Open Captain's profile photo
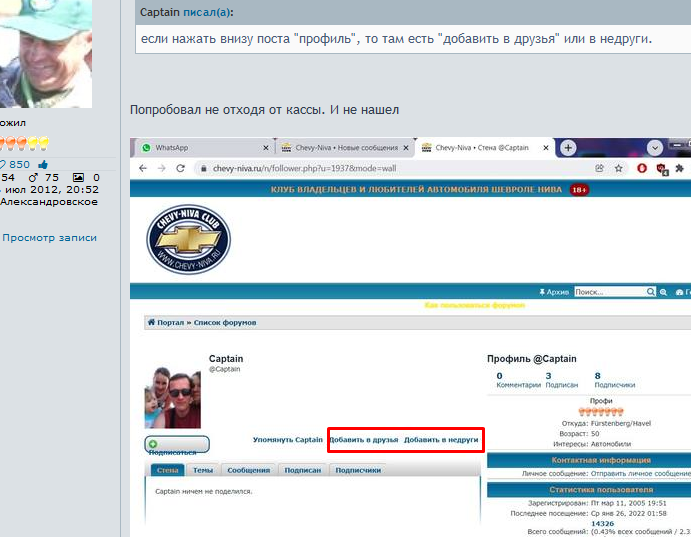 173,398
